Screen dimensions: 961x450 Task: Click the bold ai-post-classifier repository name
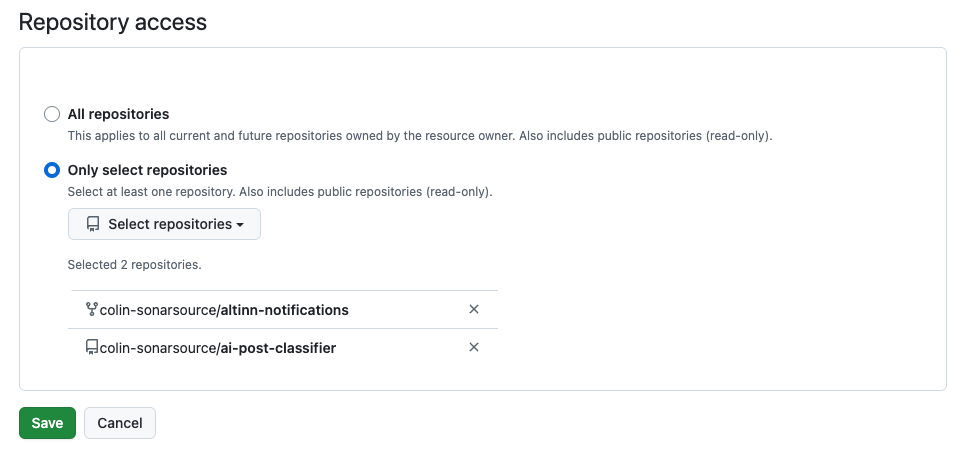coord(278,348)
